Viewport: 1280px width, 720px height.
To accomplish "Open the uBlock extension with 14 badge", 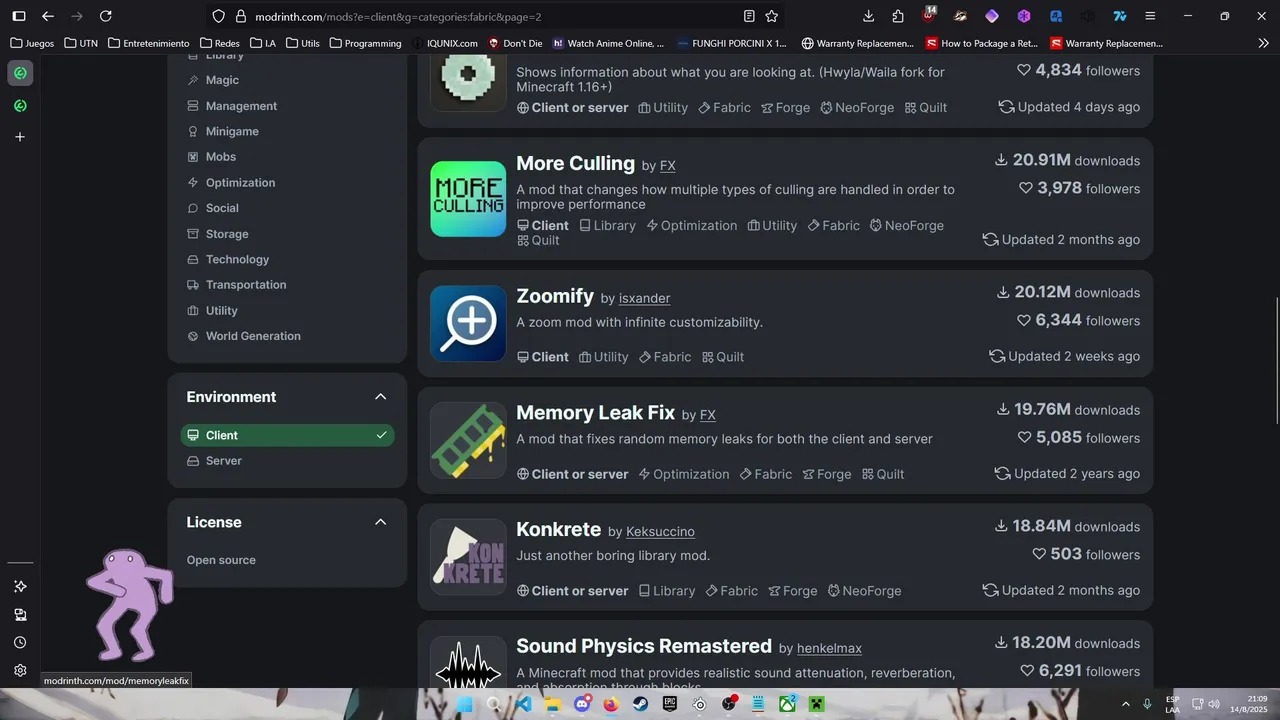I will 929,15.
